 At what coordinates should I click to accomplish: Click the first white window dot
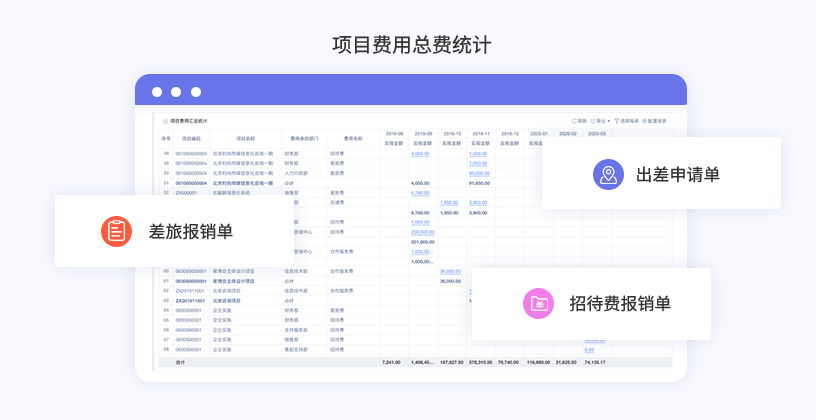[157, 92]
